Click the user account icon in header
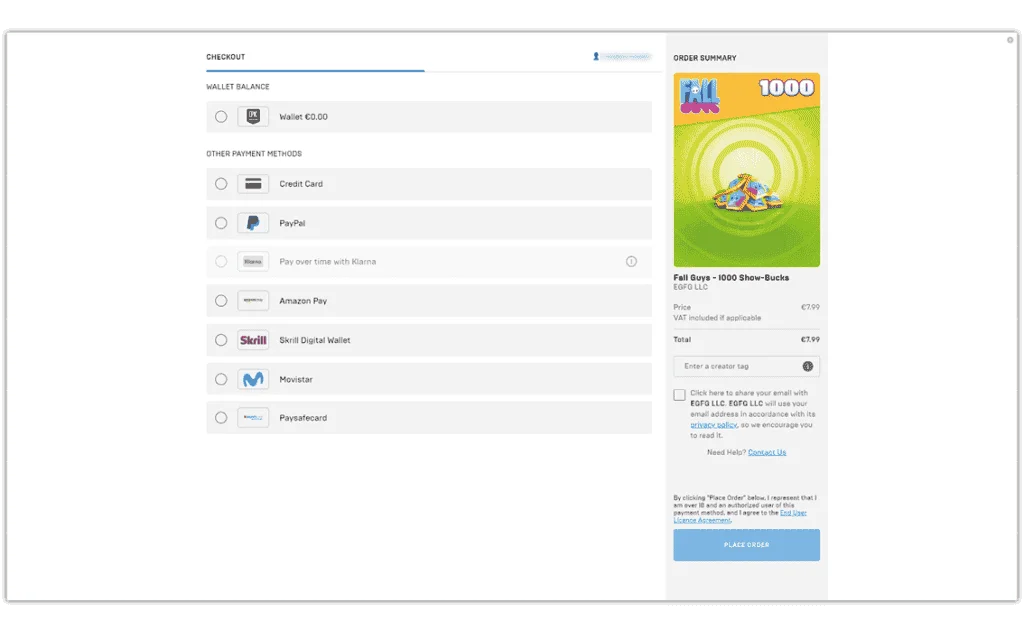 click(596, 57)
